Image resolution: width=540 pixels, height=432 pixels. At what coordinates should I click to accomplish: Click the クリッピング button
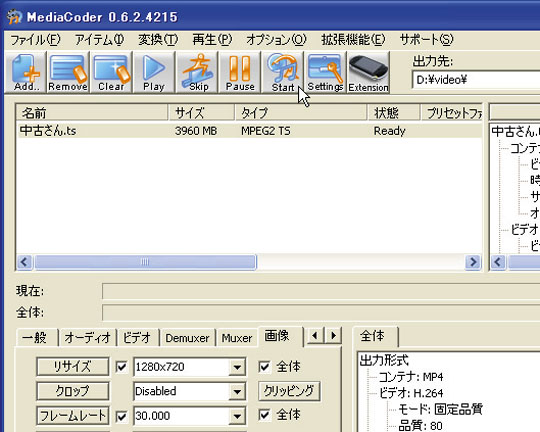pos(289,391)
